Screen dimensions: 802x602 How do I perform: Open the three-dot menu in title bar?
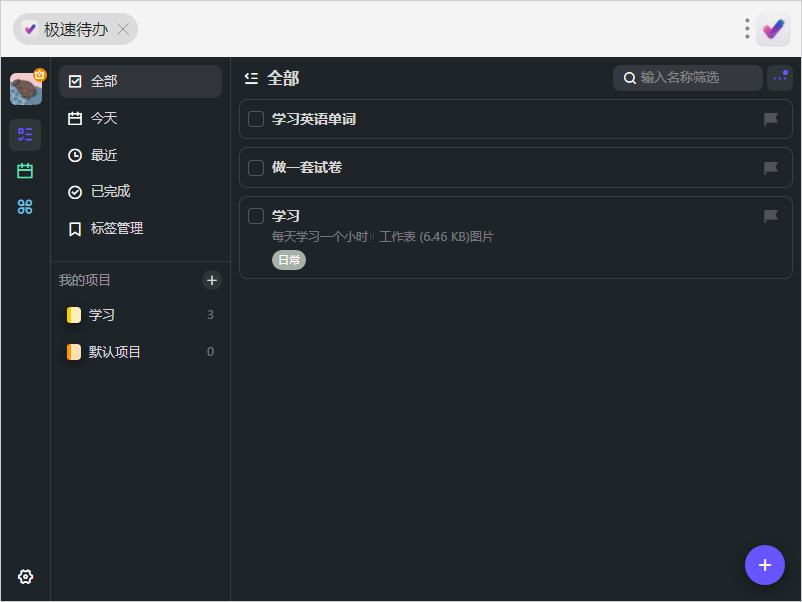tap(747, 29)
